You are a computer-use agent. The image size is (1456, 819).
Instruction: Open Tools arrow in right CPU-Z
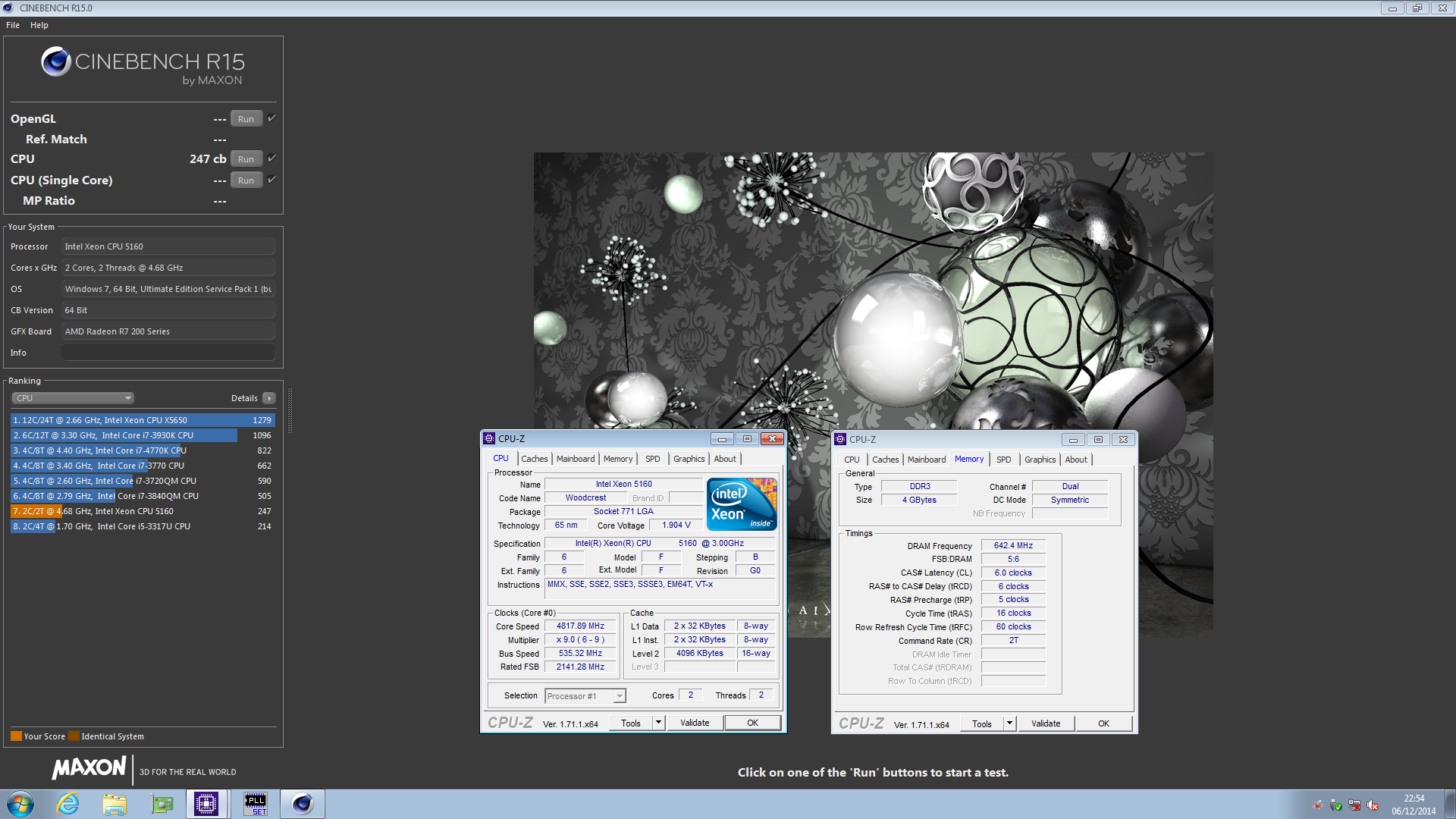pos(1009,723)
